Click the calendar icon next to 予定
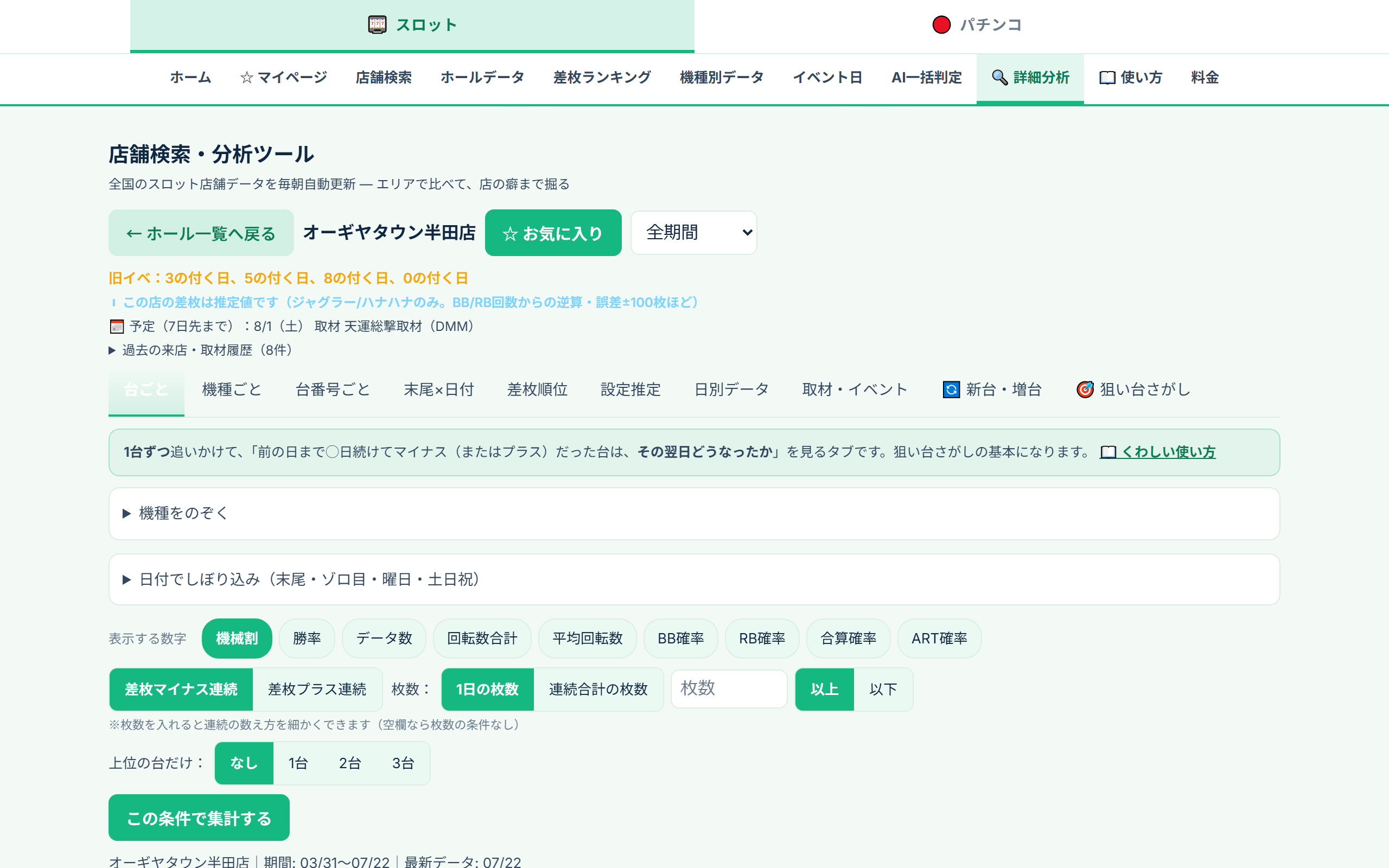The height and width of the screenshot is (868, 1389). [117, 327]
